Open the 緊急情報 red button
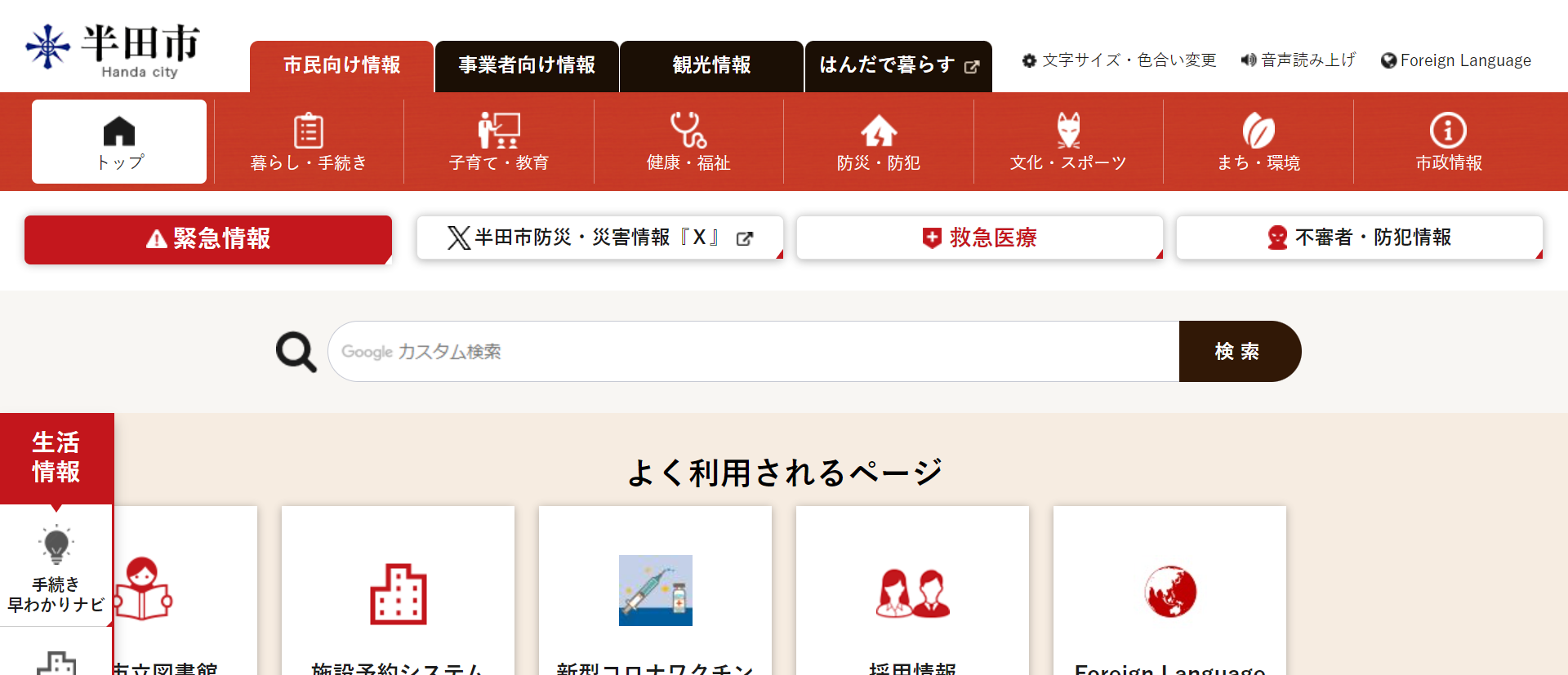Image resolution: width=1568 pixels, height=675 pixels. click(x=208, y=239)
